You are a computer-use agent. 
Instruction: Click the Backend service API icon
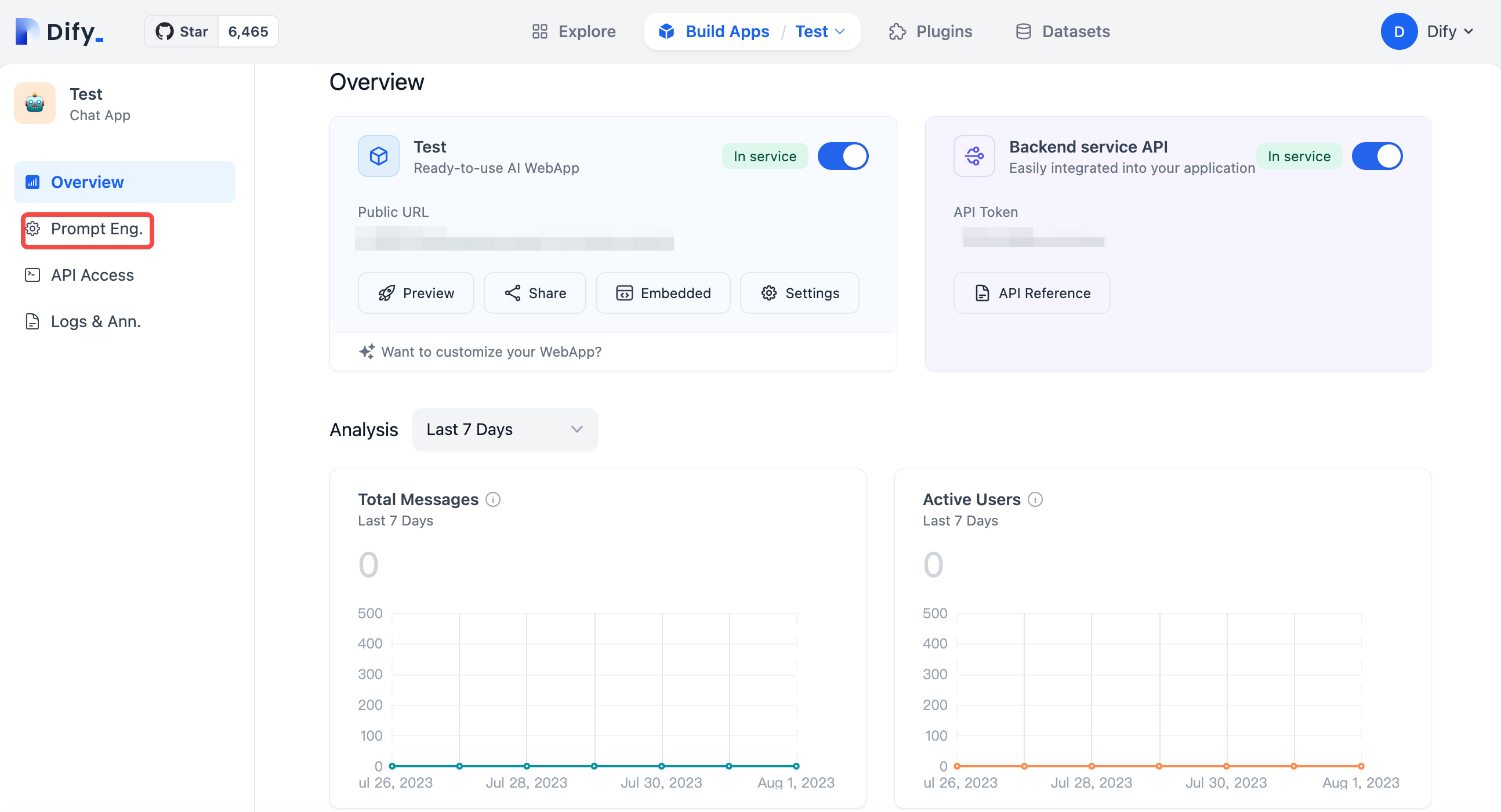click(x=974, y=156)
